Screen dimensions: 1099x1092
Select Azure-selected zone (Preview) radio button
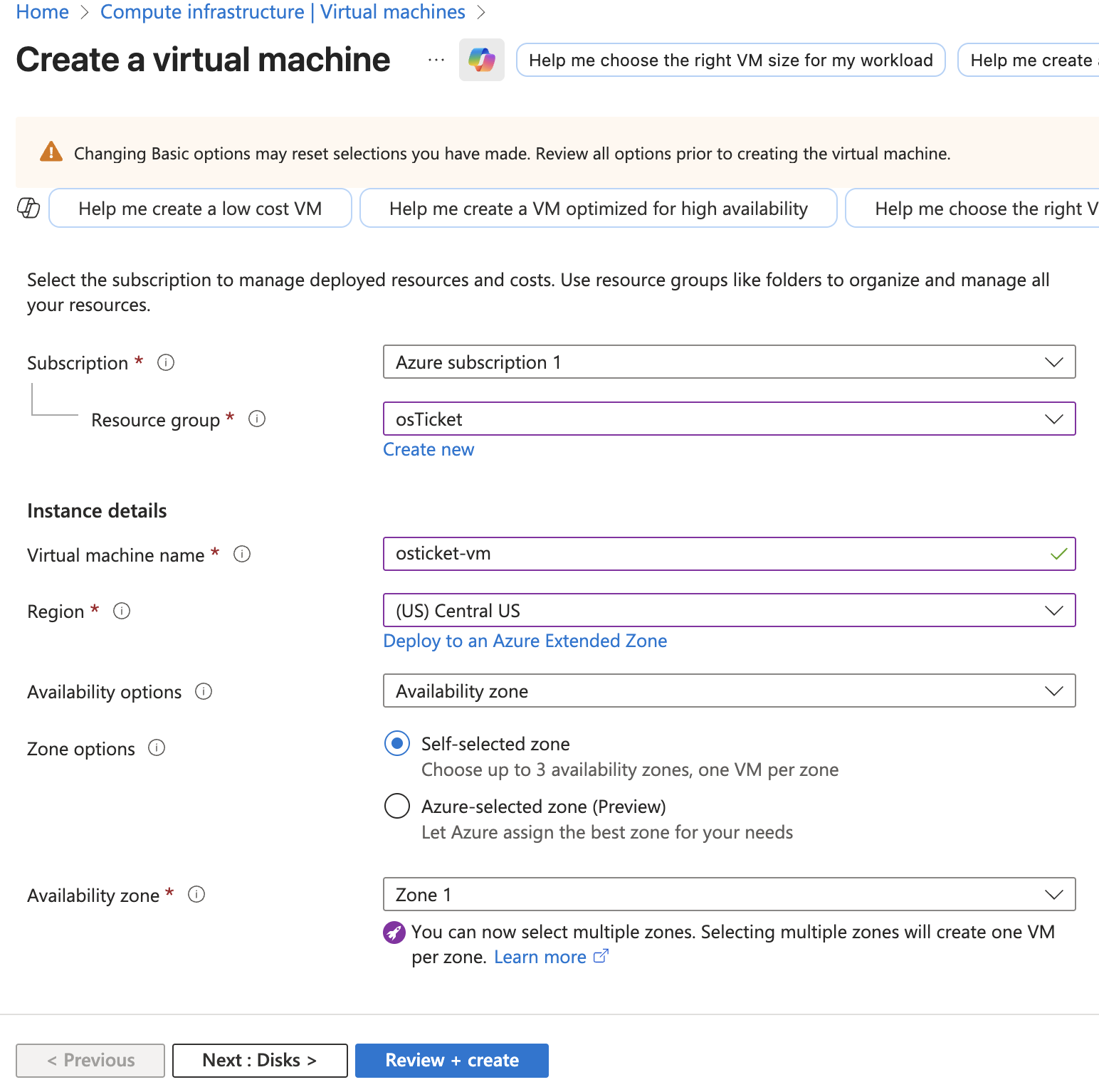point(397,807)
